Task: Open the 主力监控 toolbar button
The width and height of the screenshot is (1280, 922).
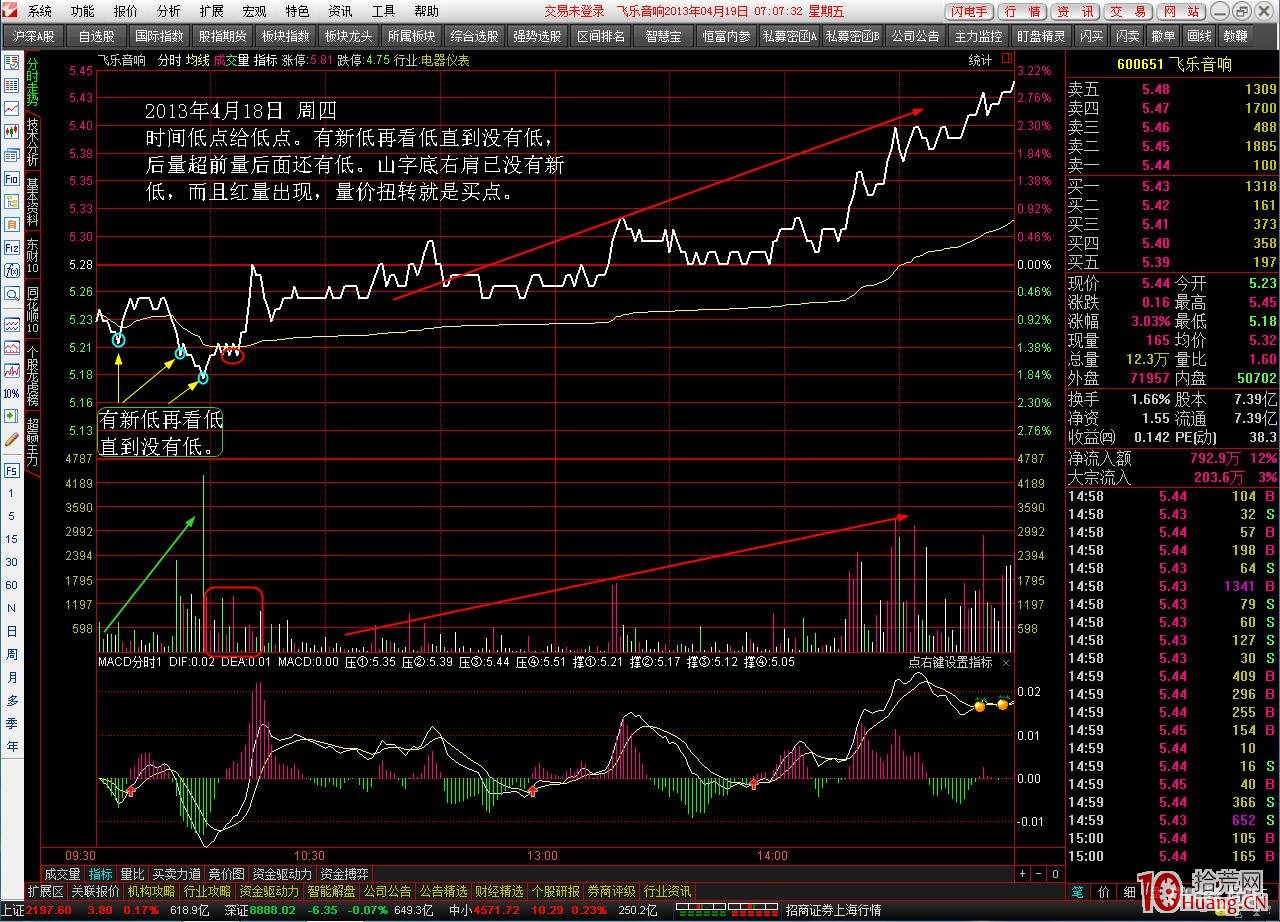Action: point(978,36)
